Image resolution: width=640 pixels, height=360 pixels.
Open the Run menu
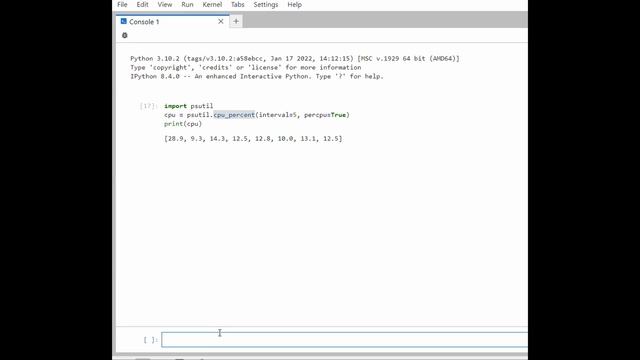click(x=187, y=4)
